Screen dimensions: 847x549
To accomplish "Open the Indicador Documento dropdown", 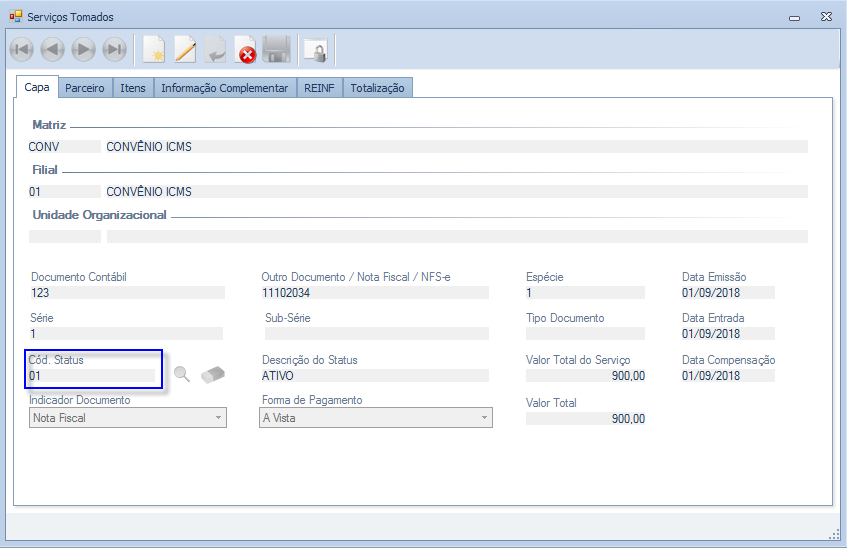I will [128, 418].
